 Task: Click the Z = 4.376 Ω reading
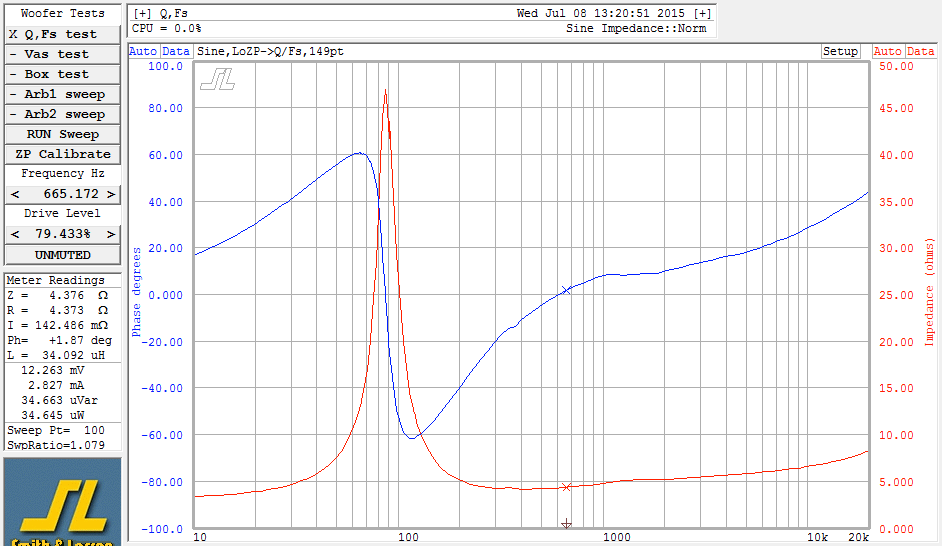click(58, 296)
